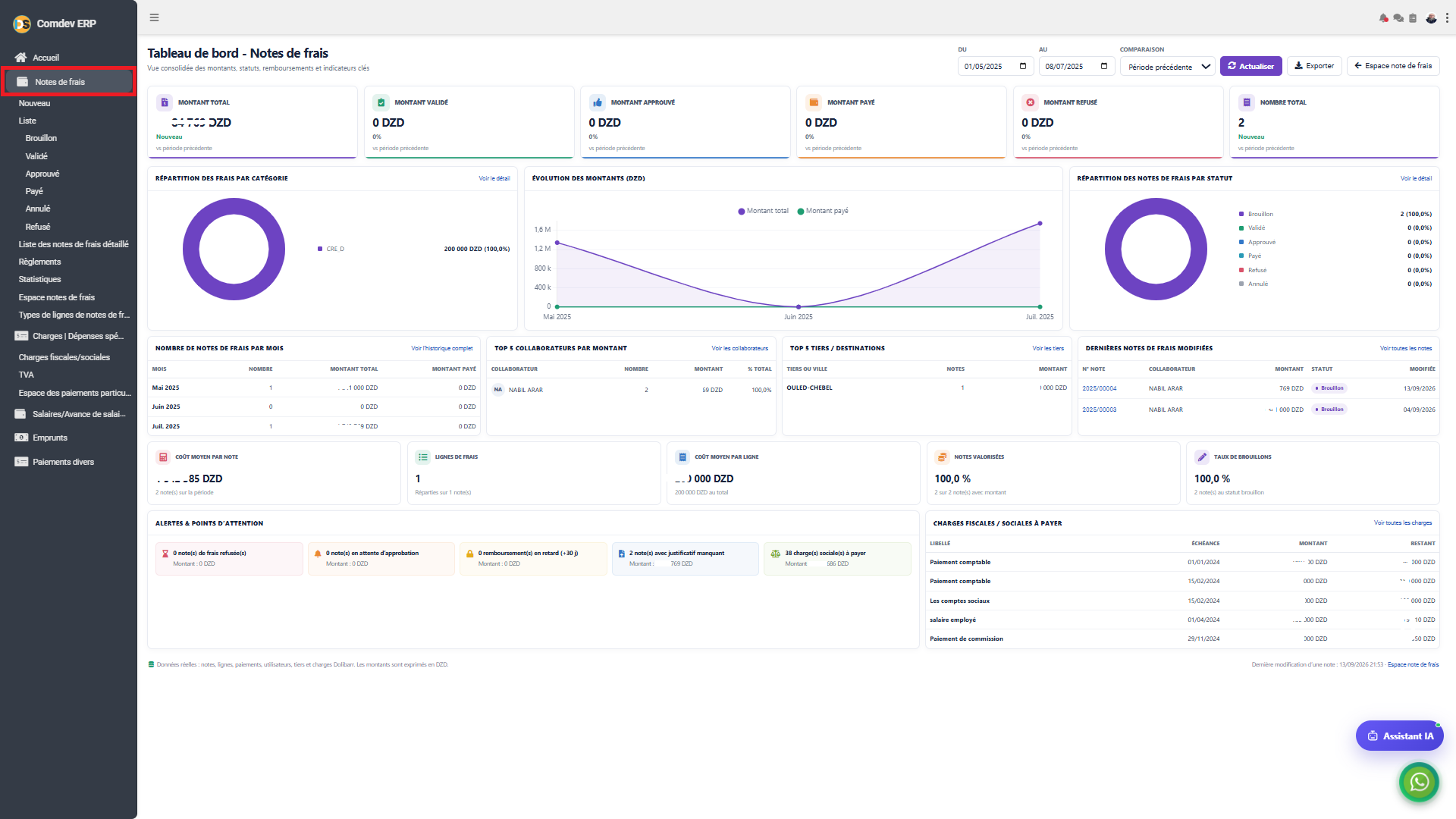
Task: Toggle the Montant payé chart legend
Action: (823, 211)
